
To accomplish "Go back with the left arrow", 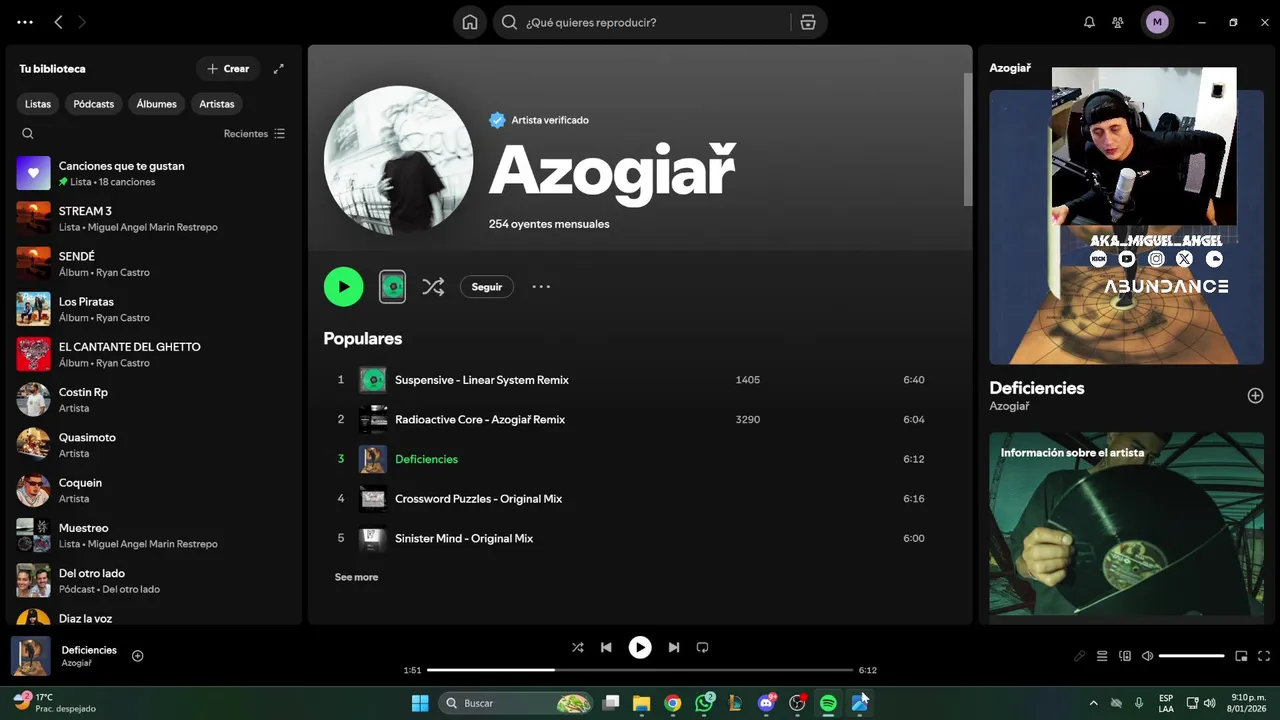I will 58,22.
